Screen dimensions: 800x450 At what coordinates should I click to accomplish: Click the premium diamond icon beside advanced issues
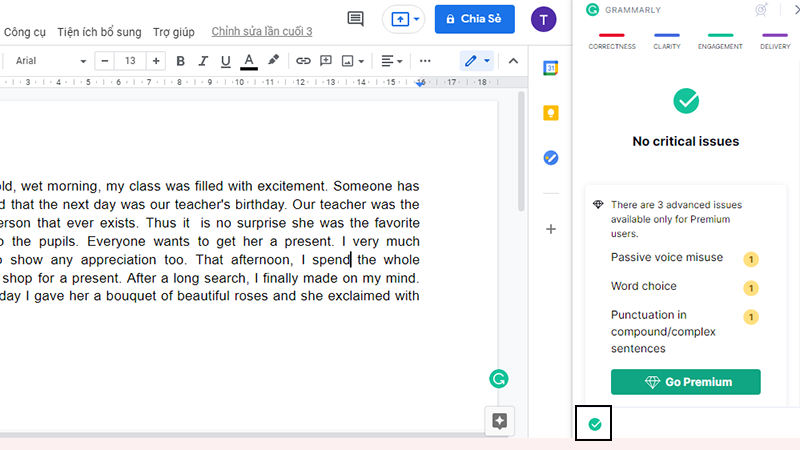point(598,205)
